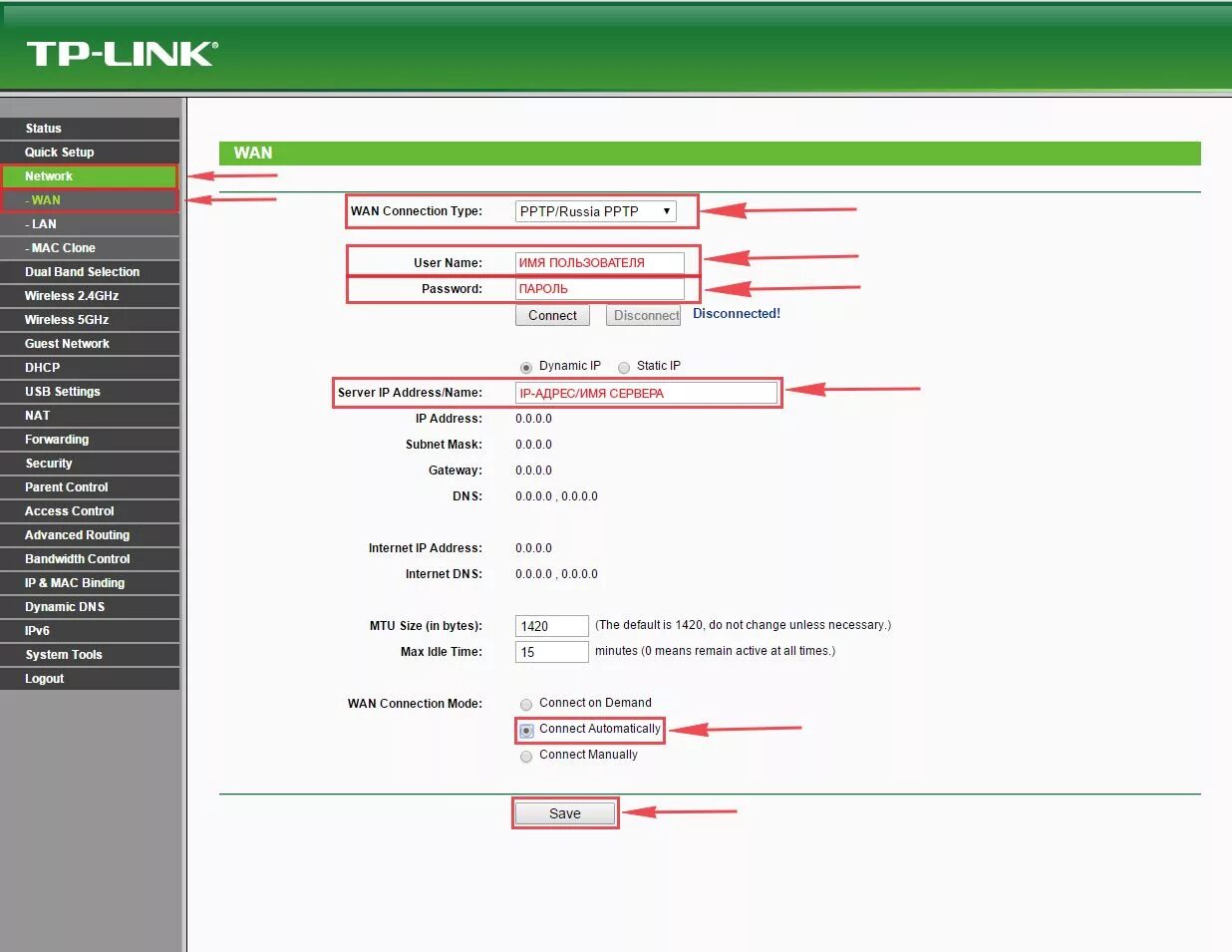
Task: Open Quick Setup in the sidebar
Action: (90, 153)
